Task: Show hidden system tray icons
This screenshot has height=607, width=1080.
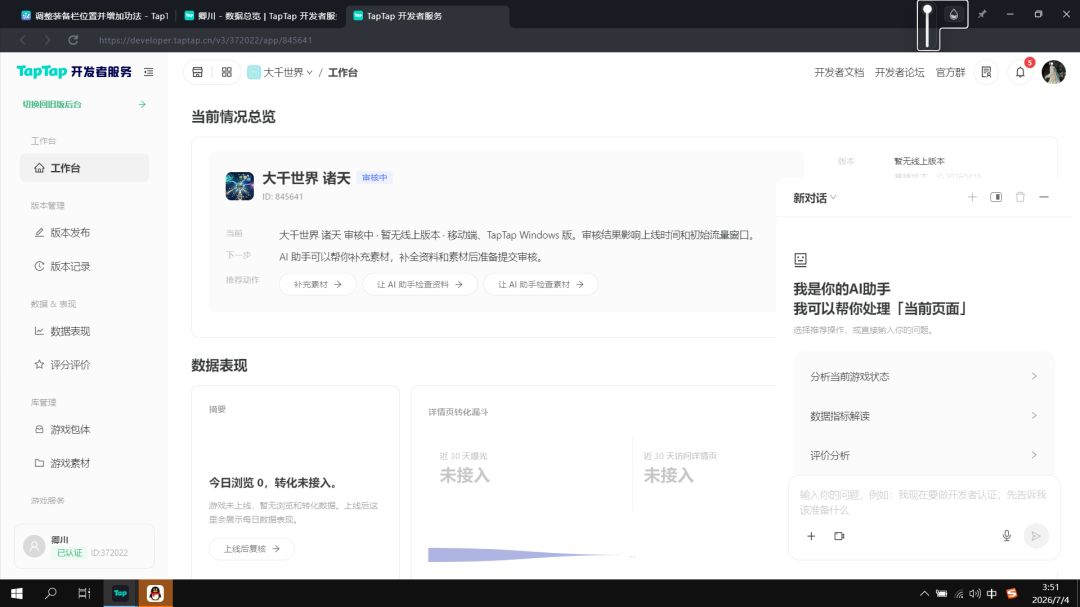Action: (924, 593)
